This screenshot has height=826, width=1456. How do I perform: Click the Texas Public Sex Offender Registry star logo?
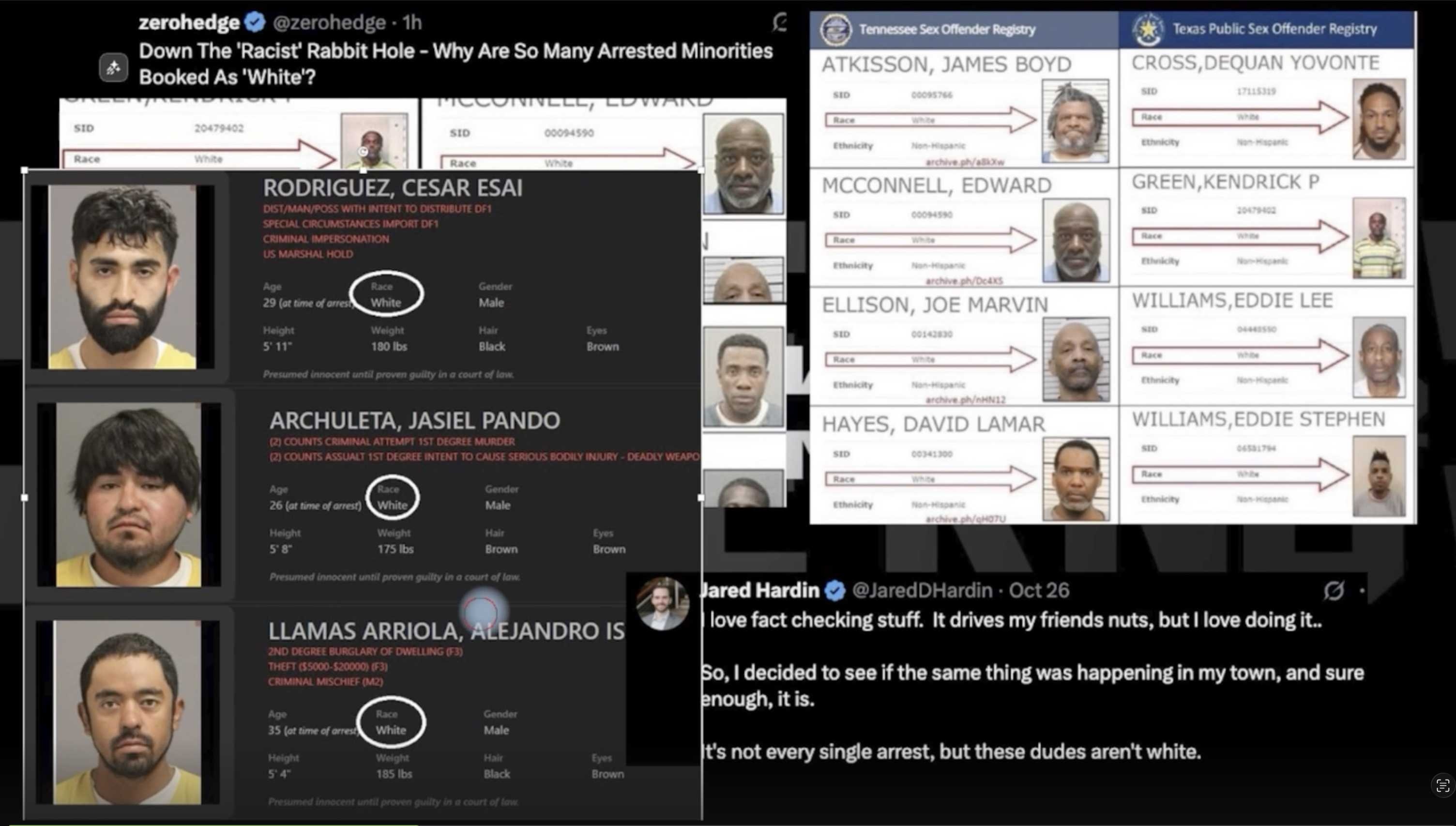pos(1148,29)
